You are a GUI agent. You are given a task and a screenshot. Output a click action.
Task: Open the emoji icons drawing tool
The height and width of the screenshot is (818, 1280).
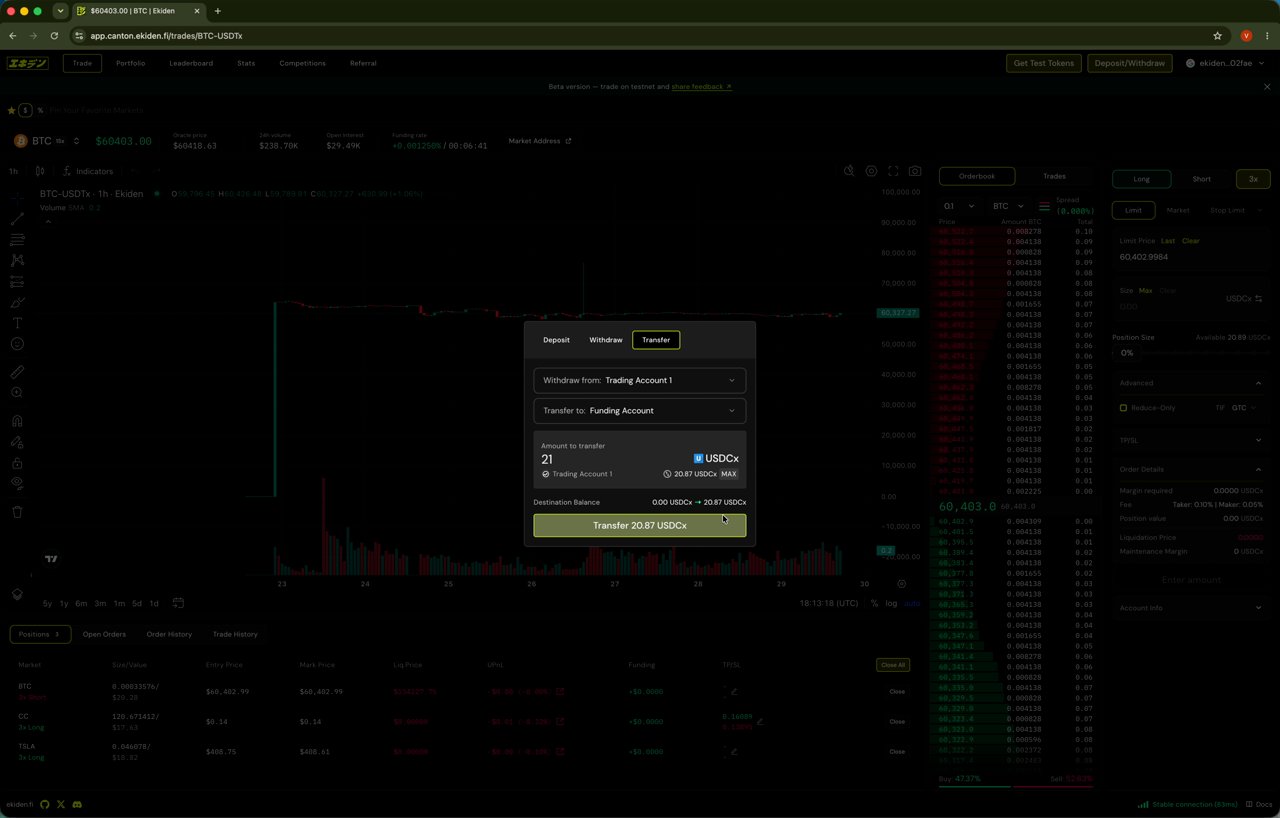(x=17, y=344)
